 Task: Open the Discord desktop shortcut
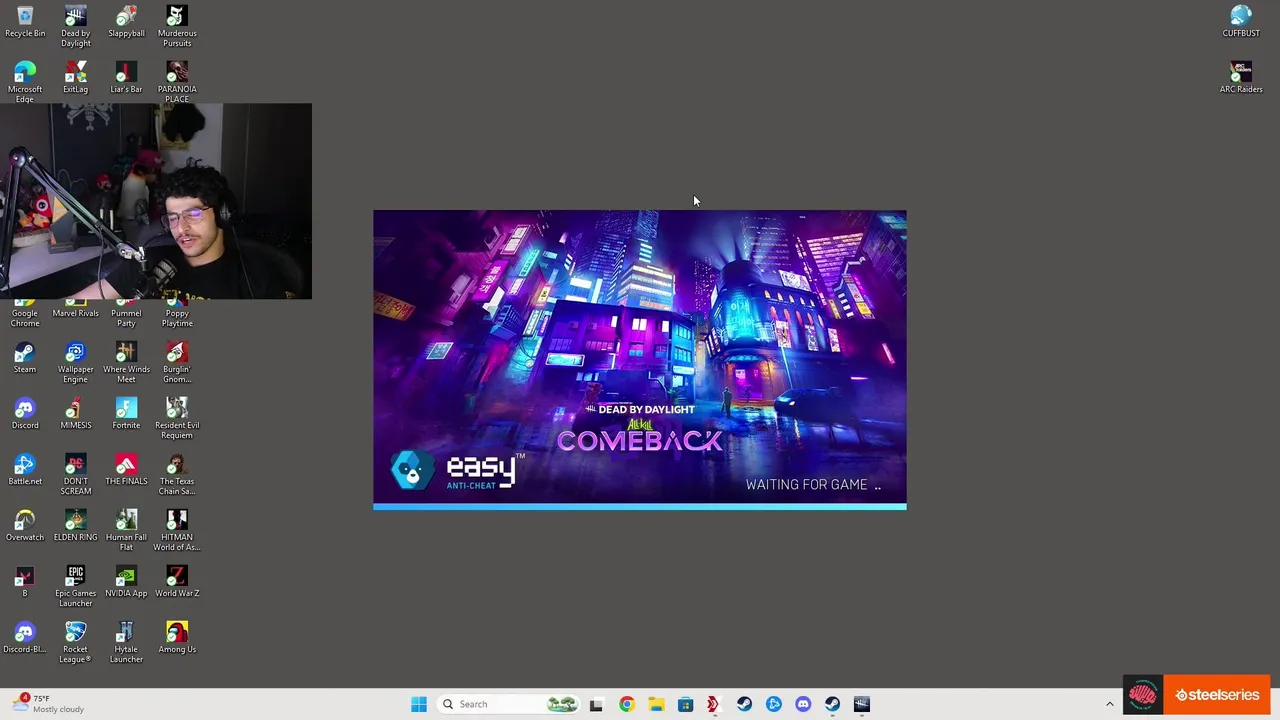point(25,414)
